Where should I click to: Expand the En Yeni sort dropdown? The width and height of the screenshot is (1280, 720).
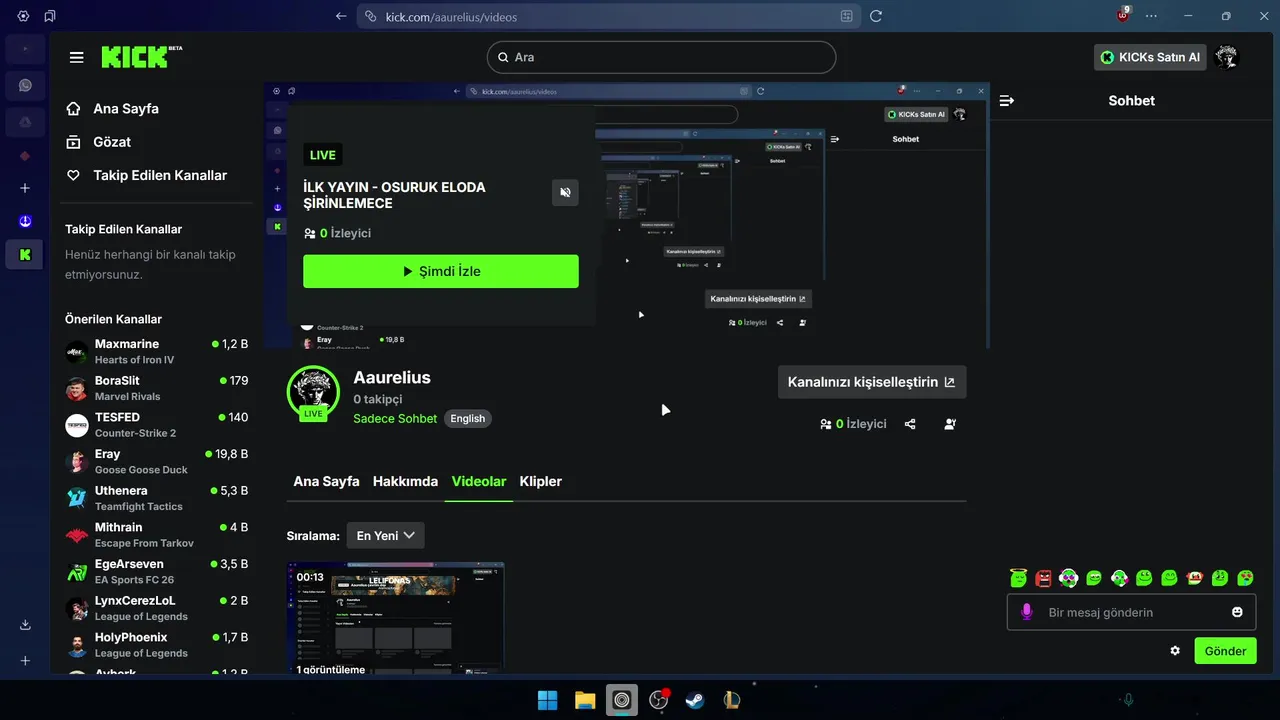385,536
